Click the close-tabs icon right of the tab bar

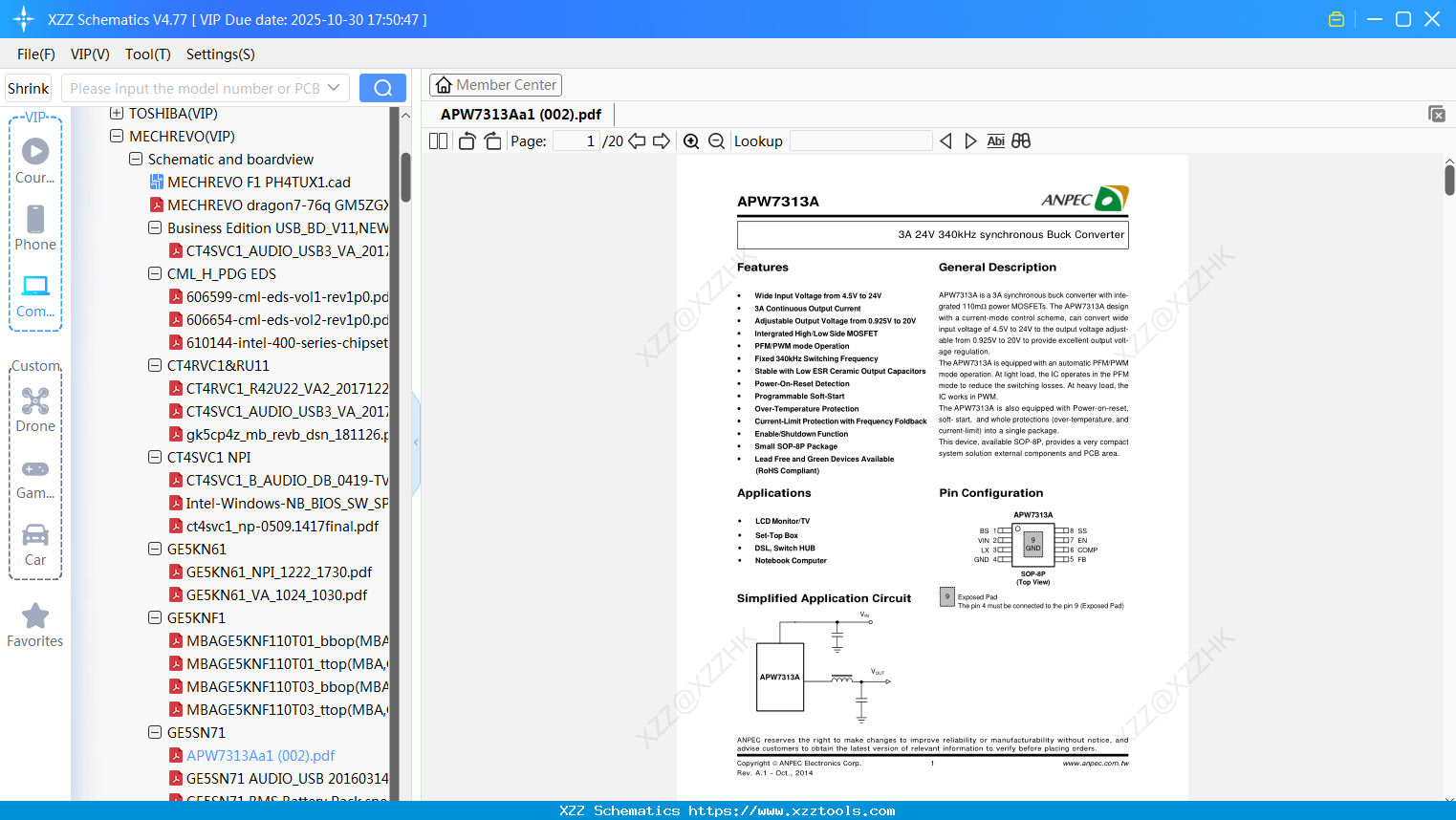click(1437, 114)
